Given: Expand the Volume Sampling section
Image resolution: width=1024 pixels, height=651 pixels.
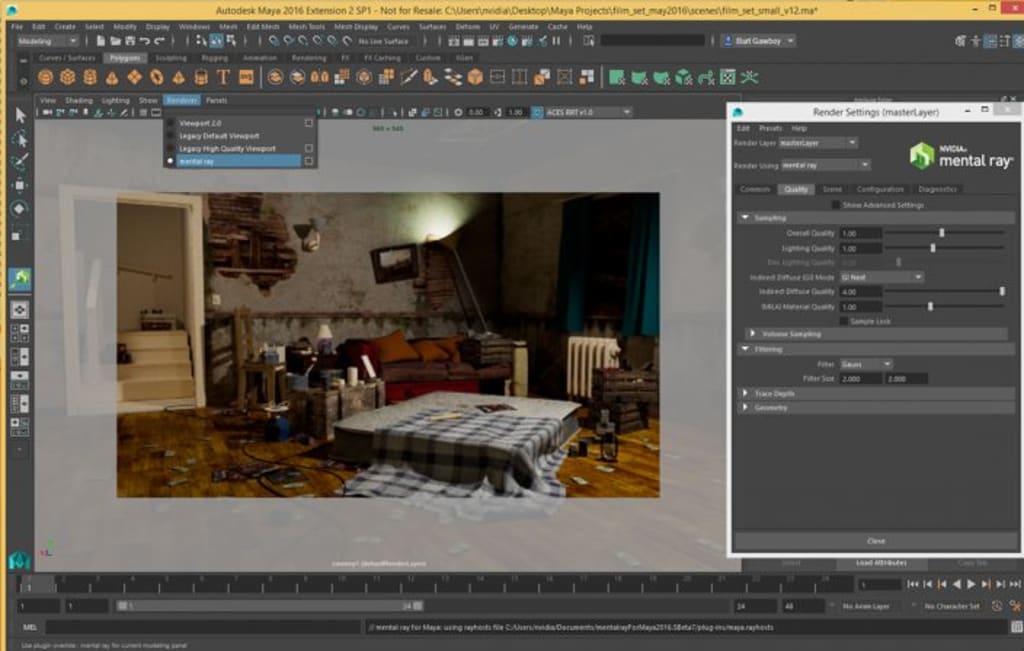Looking at the screenshot, I should pos(752,333).
